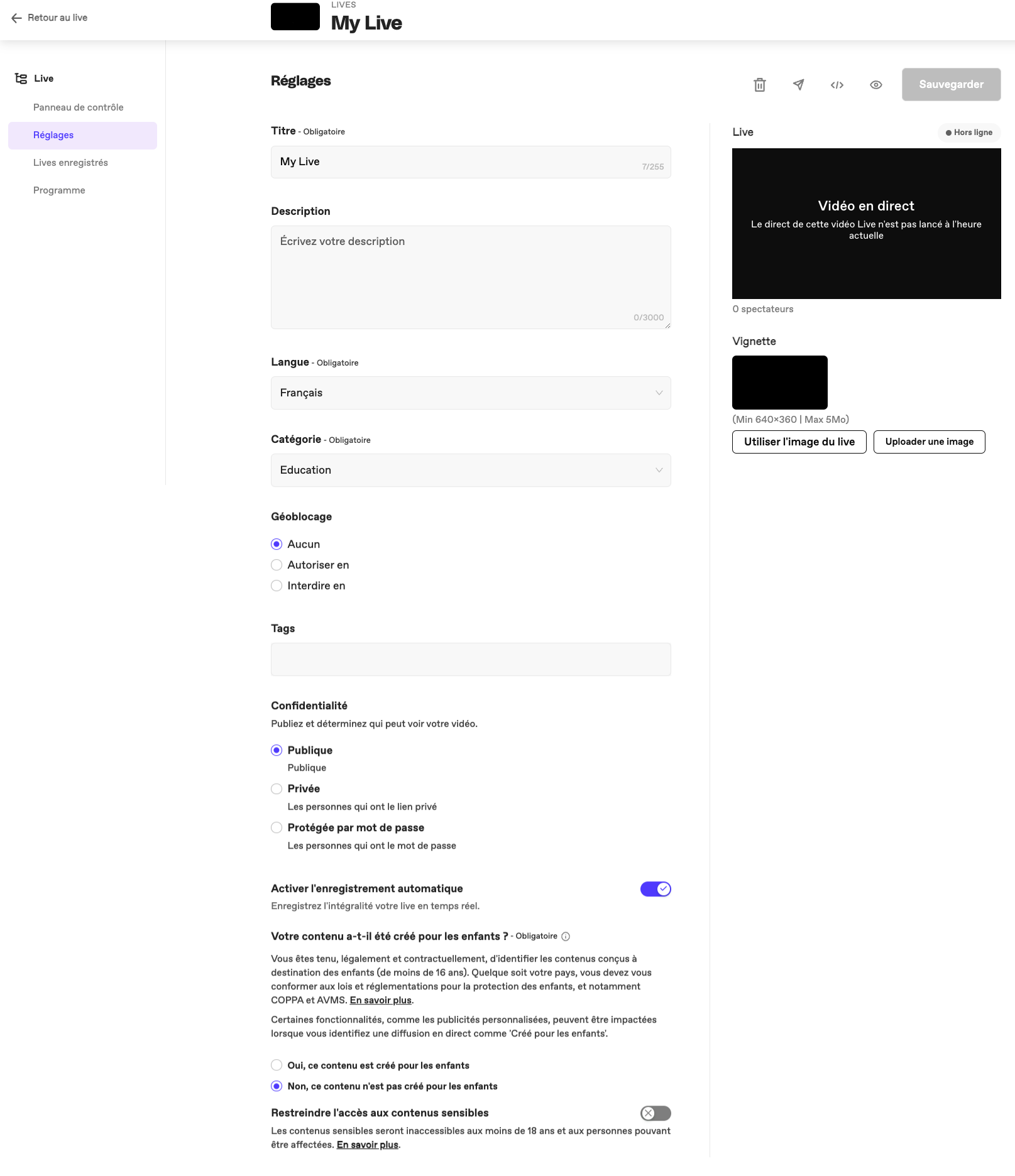Click the Sauvegarder button
Viewport: 1015px width, 1176px height.
[951, 84]
